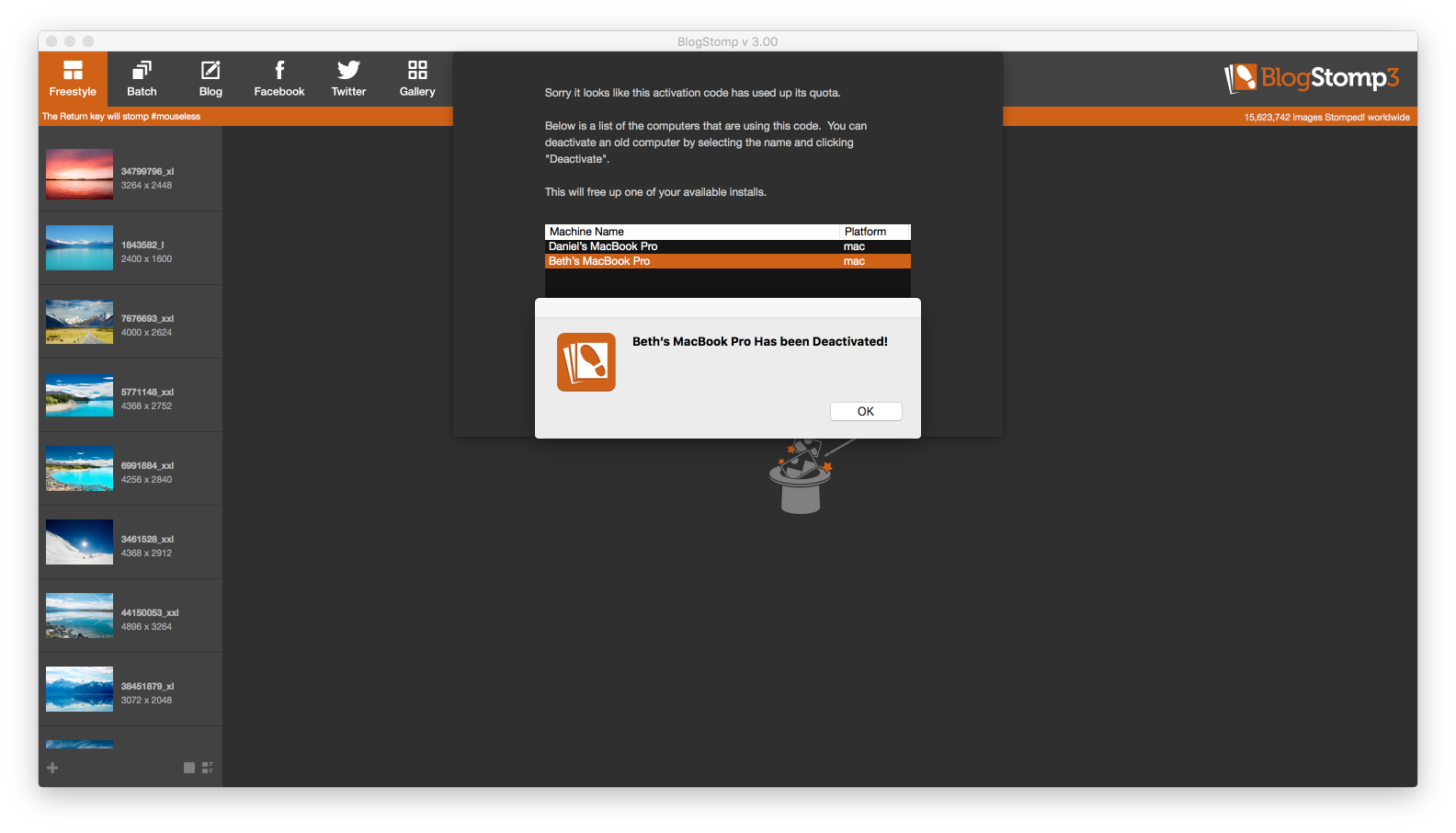The width and height of the screenshot is (1456, 833).
Task: Switch sidebar to list view icon
Action: (x=208, y=768)
